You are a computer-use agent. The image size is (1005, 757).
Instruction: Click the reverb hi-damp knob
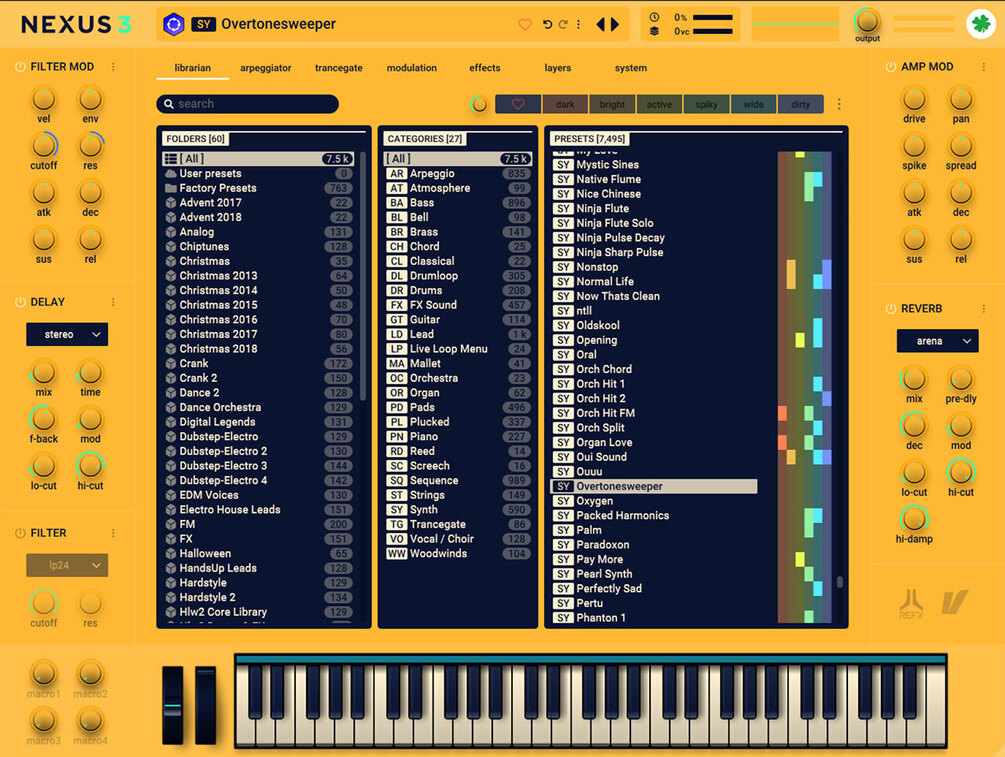[914, 519]
